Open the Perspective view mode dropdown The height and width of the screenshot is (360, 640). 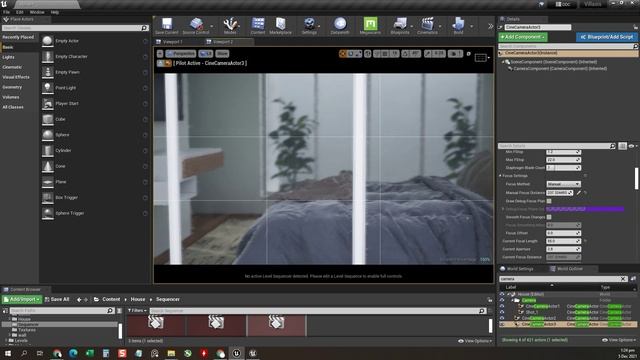coord(181,54)
